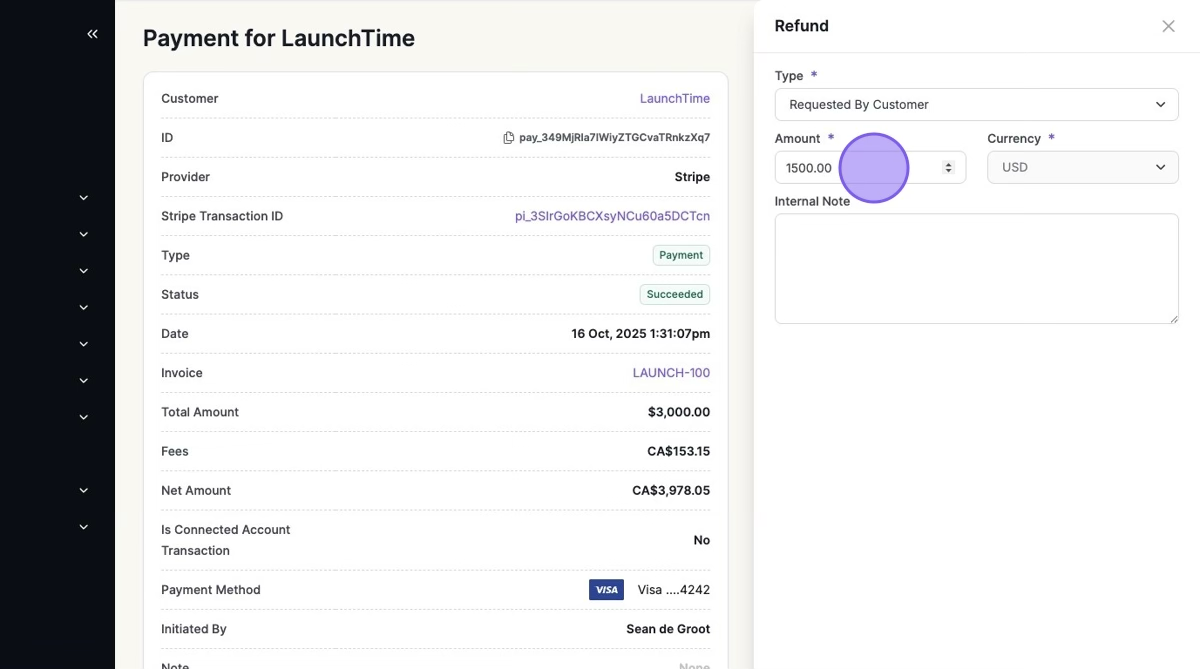Screen dimensions: 1200x669
Task: Click inside the Internal Note text area
Action: [976, 268]
